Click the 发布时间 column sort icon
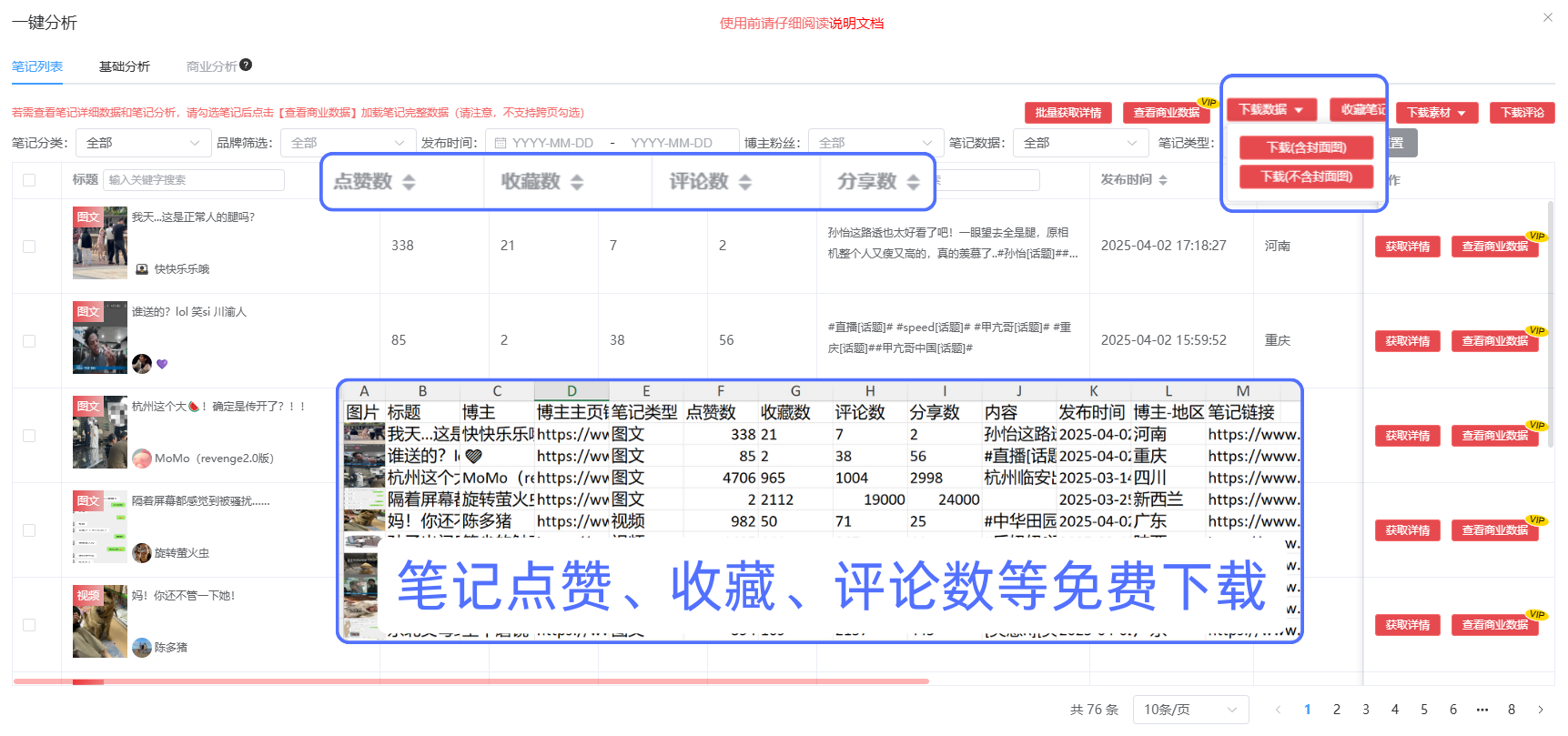The height and width of the screenshot is (736, 1568). coord(1163,180)
